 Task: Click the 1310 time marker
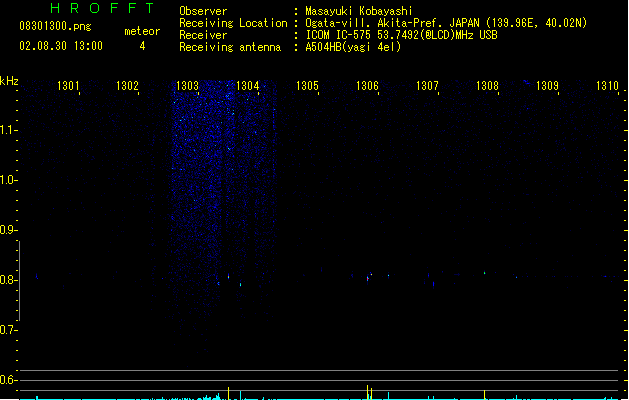[x=607, y=86]
